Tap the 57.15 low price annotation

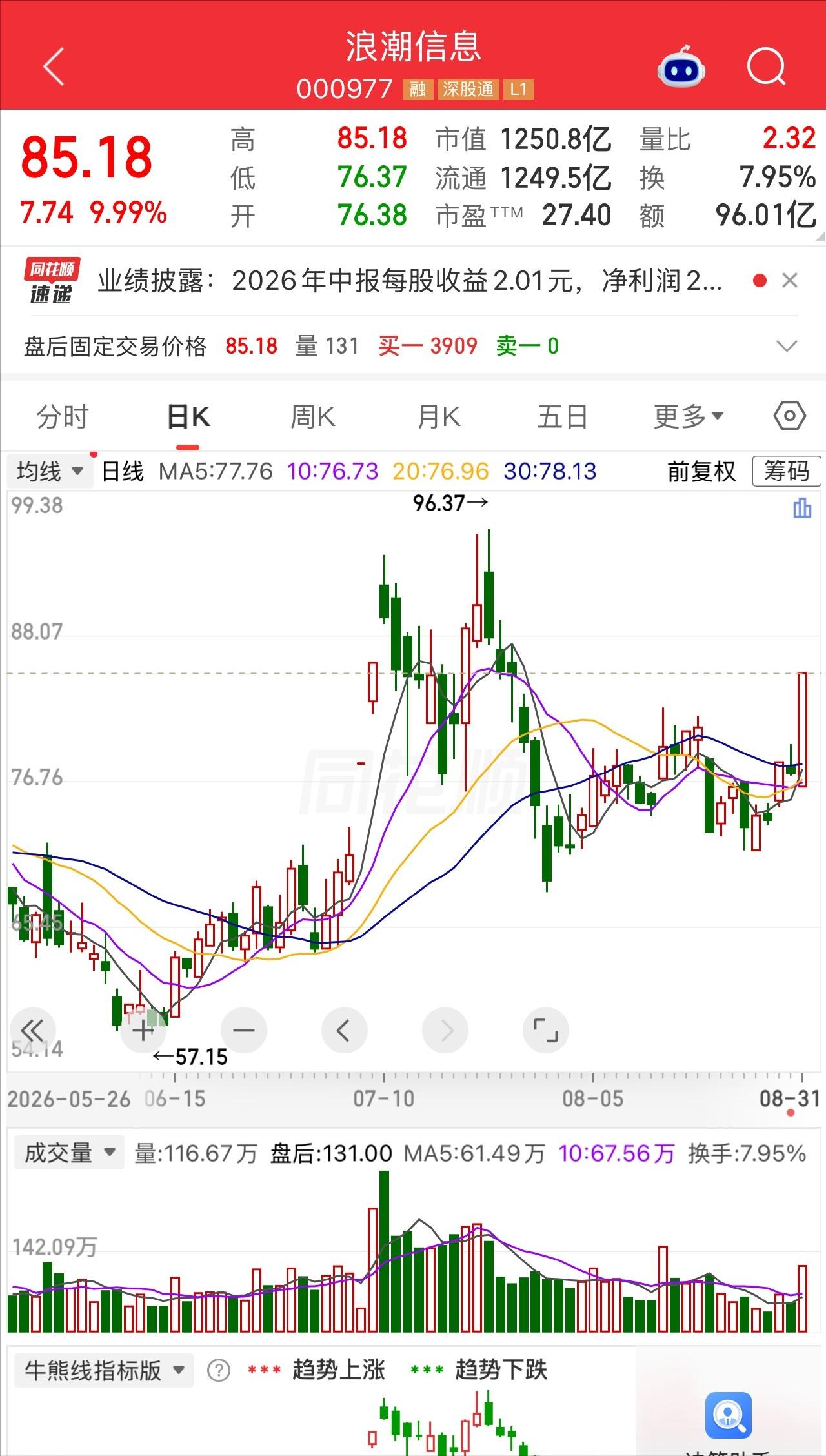pos(190,1057)
